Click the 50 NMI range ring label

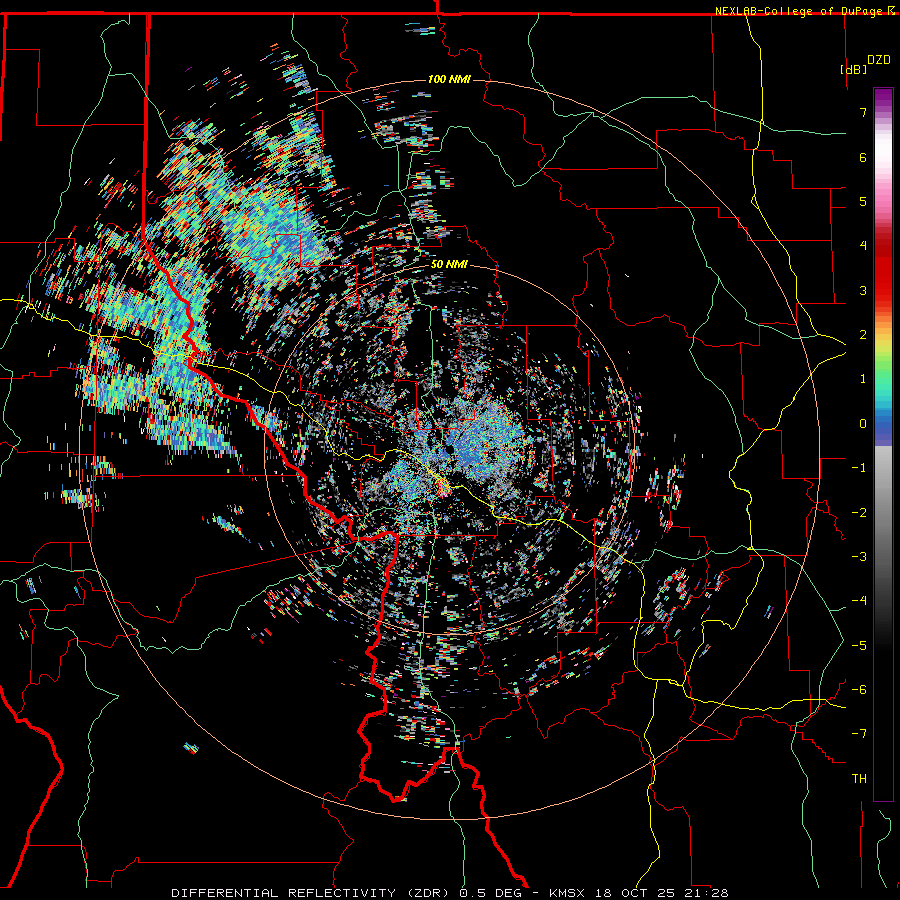(x=449, y=265)
